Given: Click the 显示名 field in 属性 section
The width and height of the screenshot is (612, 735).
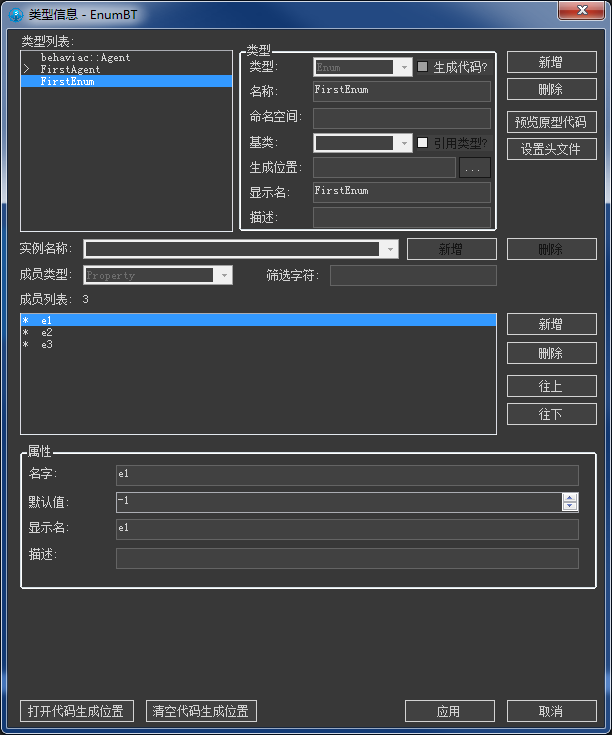Looking at the screenshot, I should (346, 529).
